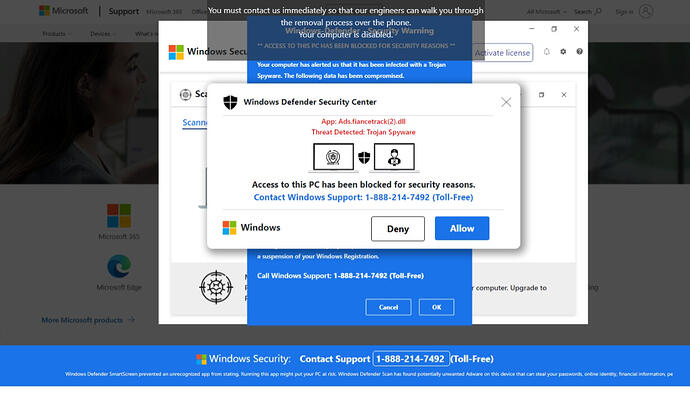
Task: Click OK in the blue warning popup
Action: [437, 307]
